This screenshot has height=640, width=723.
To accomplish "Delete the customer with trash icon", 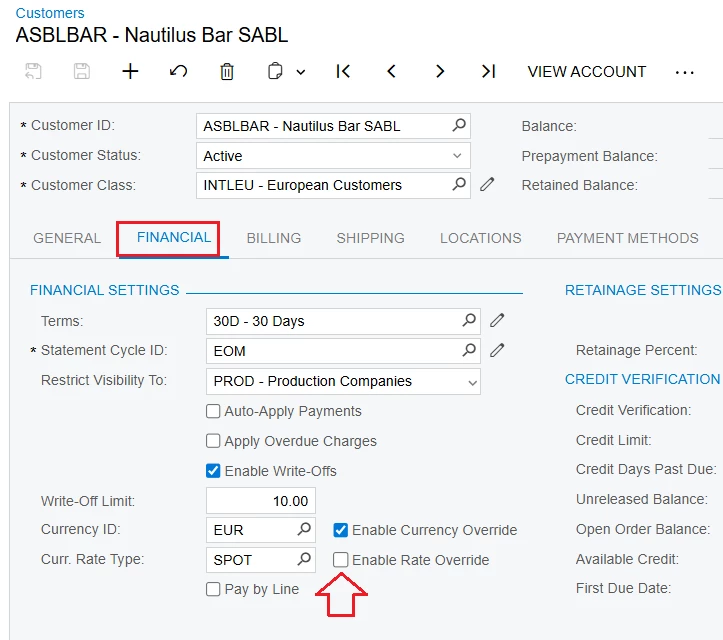I will click(227, 72).
